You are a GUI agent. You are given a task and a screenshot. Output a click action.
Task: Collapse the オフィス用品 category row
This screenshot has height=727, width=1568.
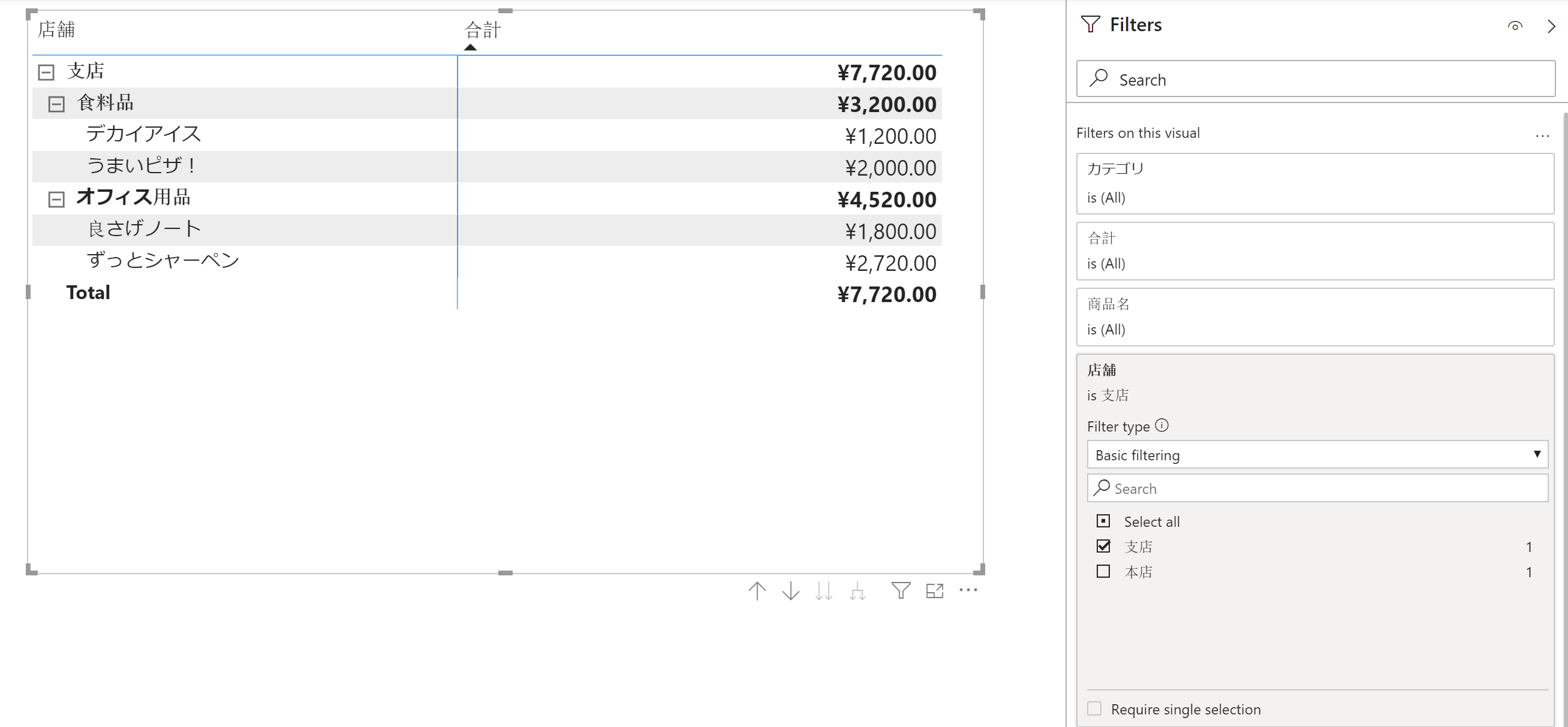point(56,199)
